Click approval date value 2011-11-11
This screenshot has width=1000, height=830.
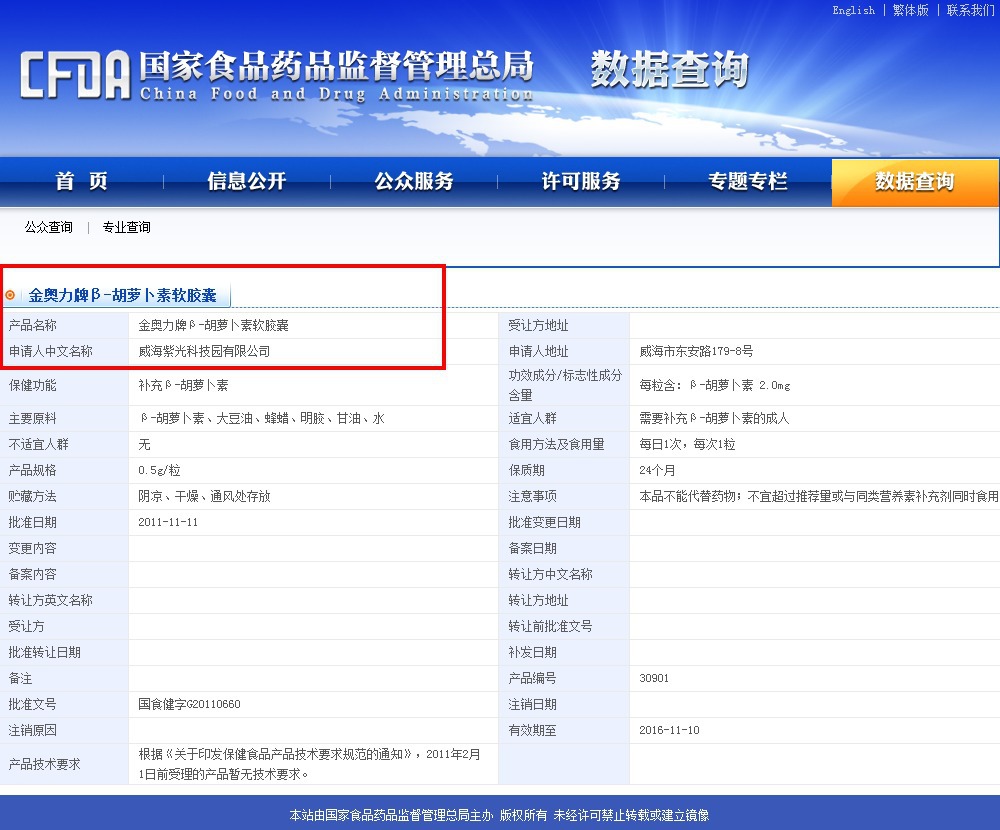168,522
